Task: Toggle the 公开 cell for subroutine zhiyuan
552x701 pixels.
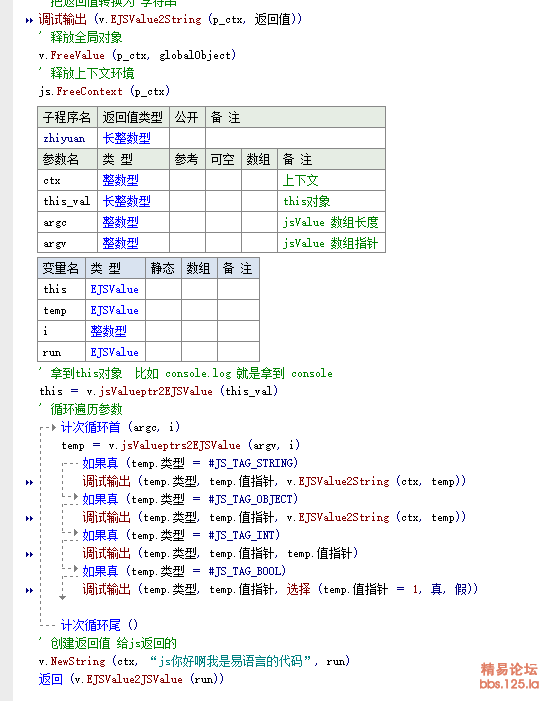Action: (187, 138)
